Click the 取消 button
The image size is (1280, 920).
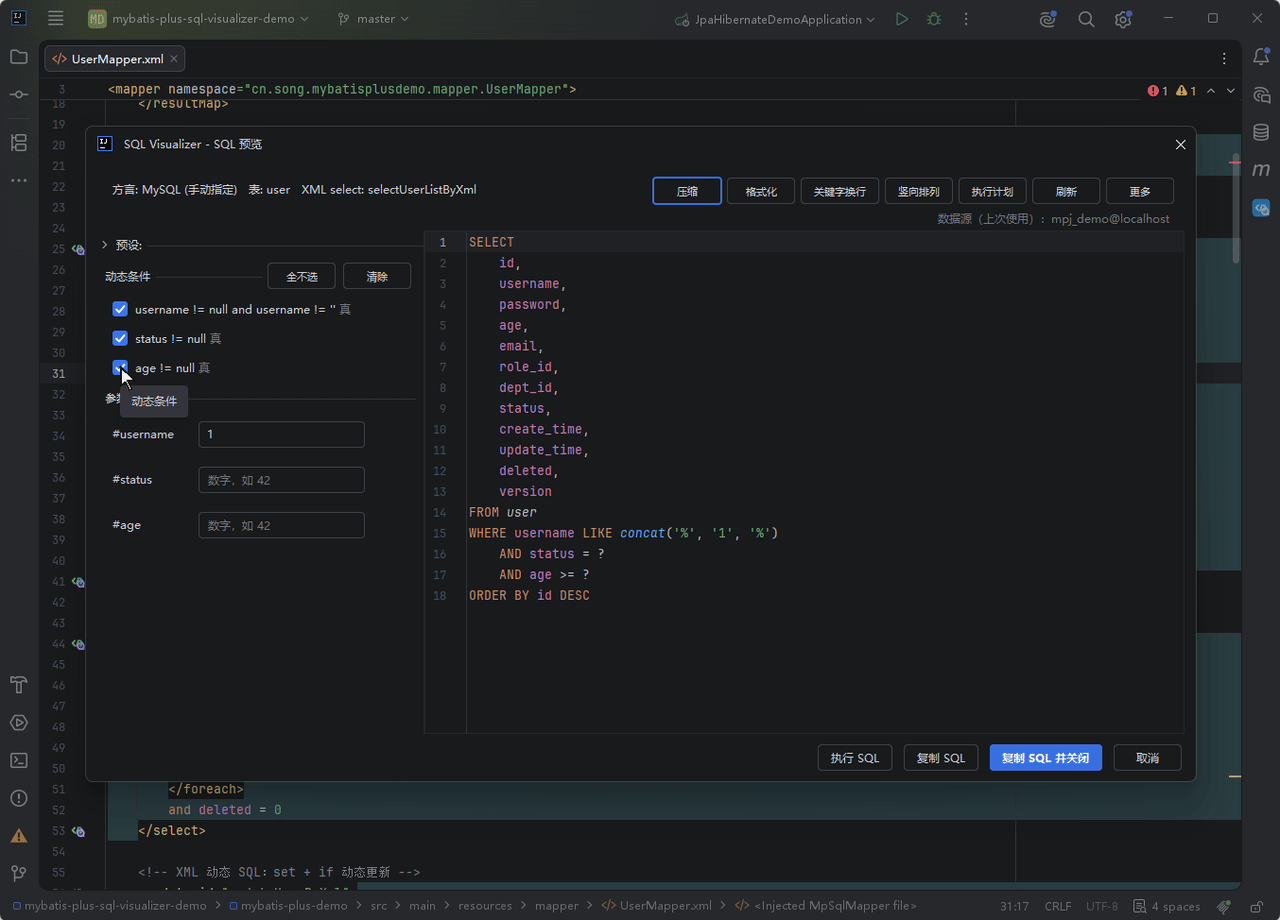(x=1147, y=758)
